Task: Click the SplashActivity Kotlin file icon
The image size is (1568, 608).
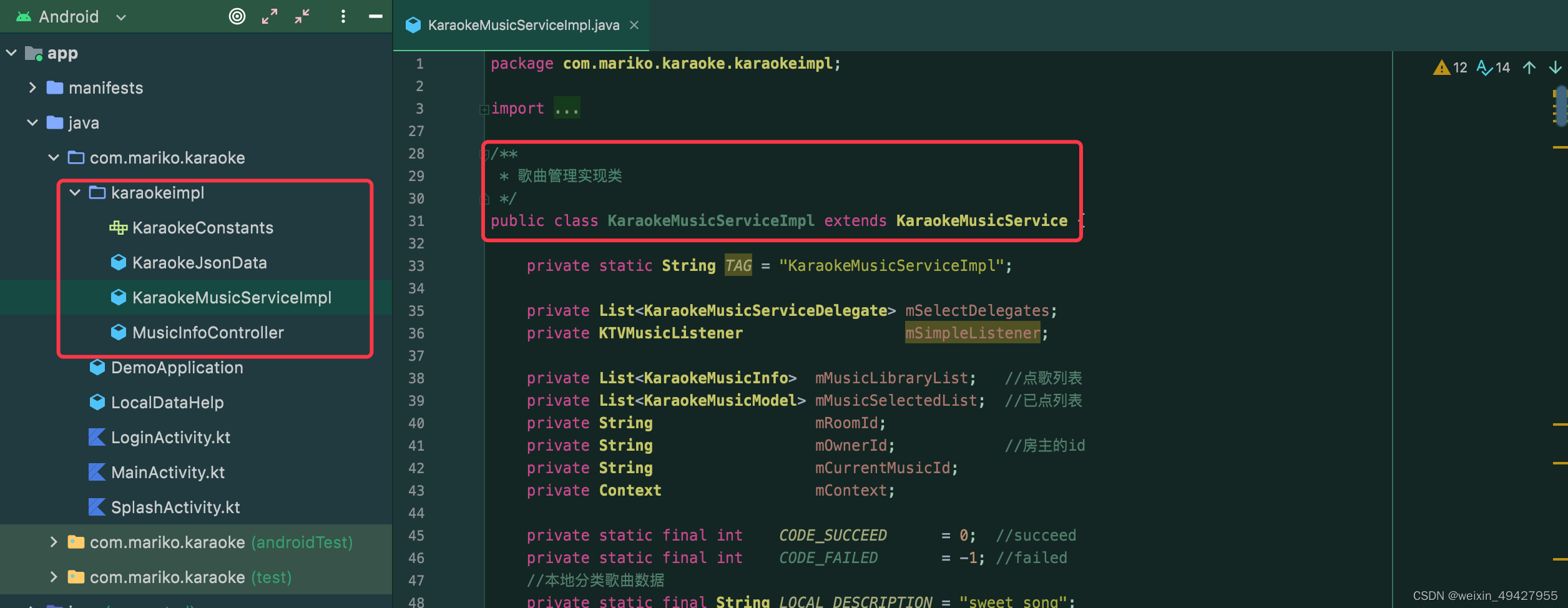Action: (97, 507)
